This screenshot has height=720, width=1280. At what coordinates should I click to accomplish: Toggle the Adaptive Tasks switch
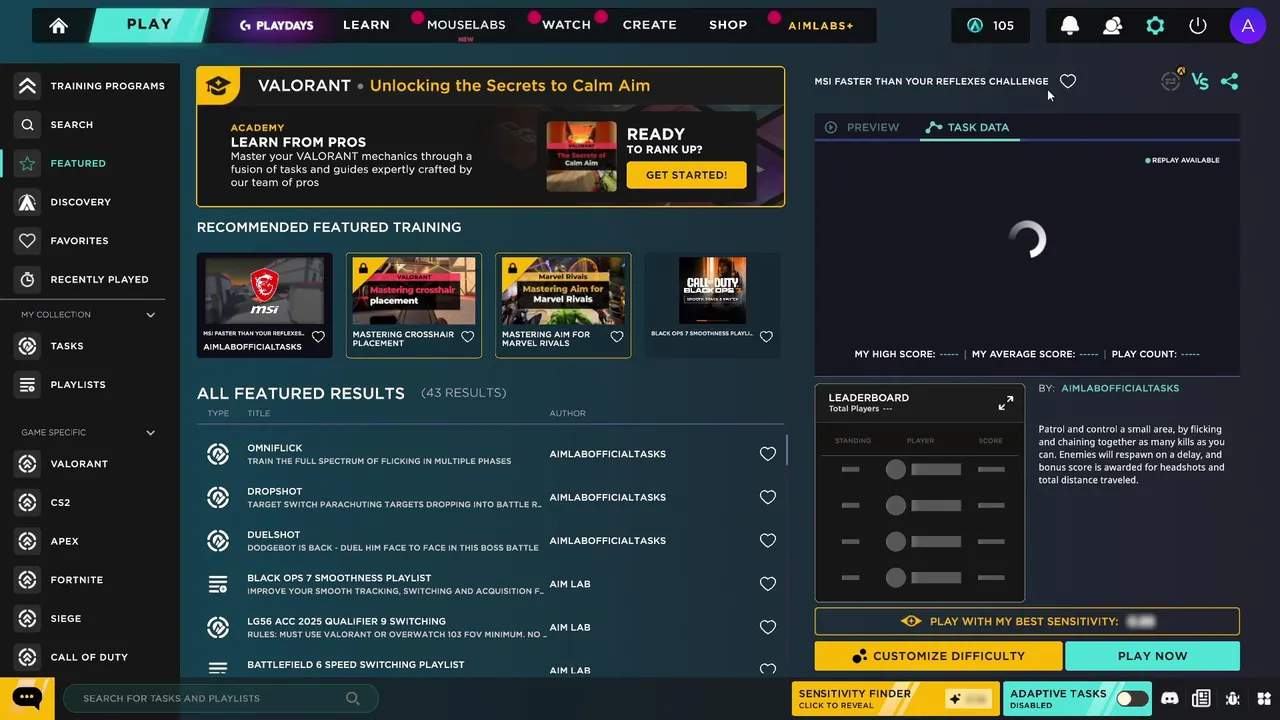[1132, 698]
